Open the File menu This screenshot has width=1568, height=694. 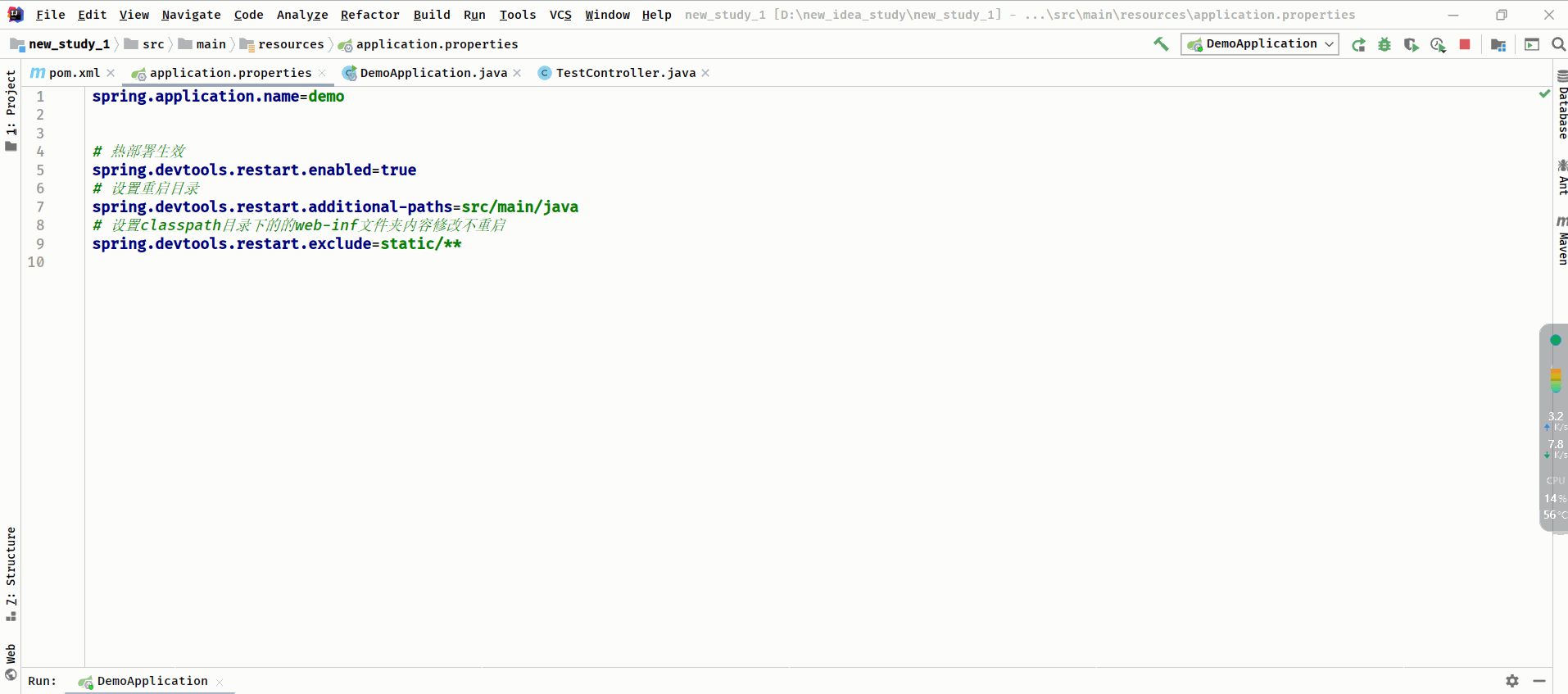tap(51, 15)
